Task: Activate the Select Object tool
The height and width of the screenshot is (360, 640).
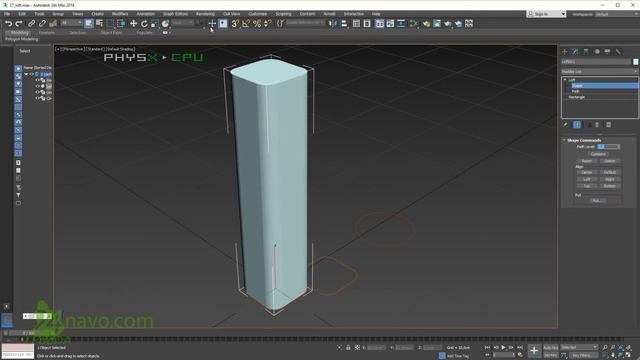Action: tap(89, 24)
